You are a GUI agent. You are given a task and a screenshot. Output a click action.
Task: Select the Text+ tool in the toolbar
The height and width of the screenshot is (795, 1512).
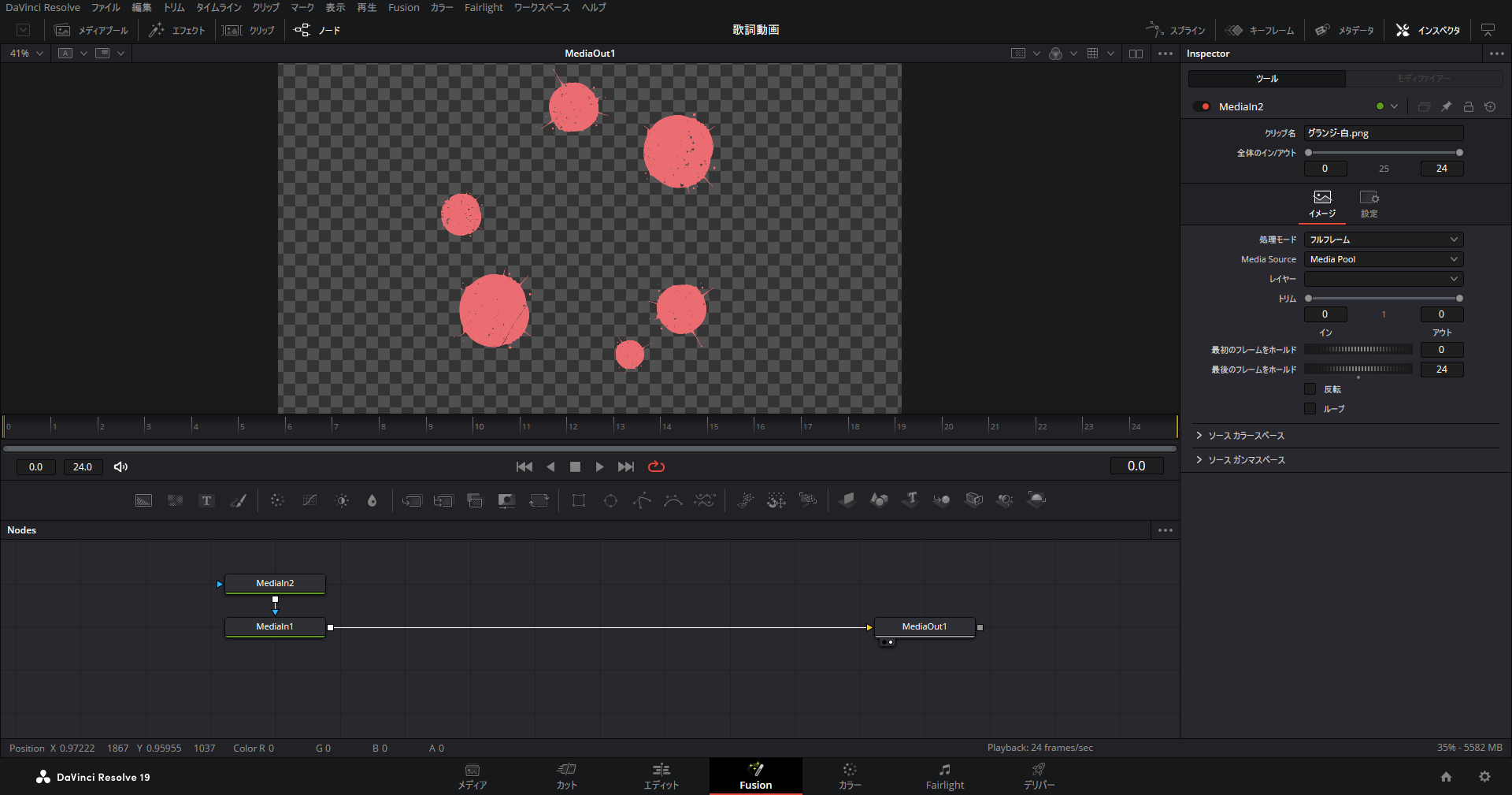[x=206, y=500]
